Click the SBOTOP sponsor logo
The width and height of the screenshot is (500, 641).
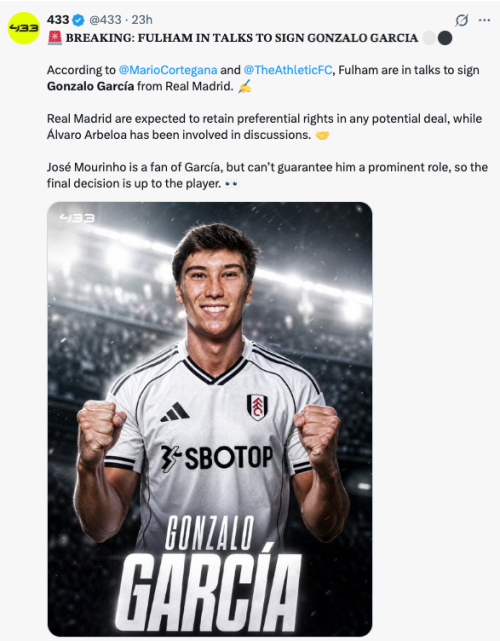216,457
